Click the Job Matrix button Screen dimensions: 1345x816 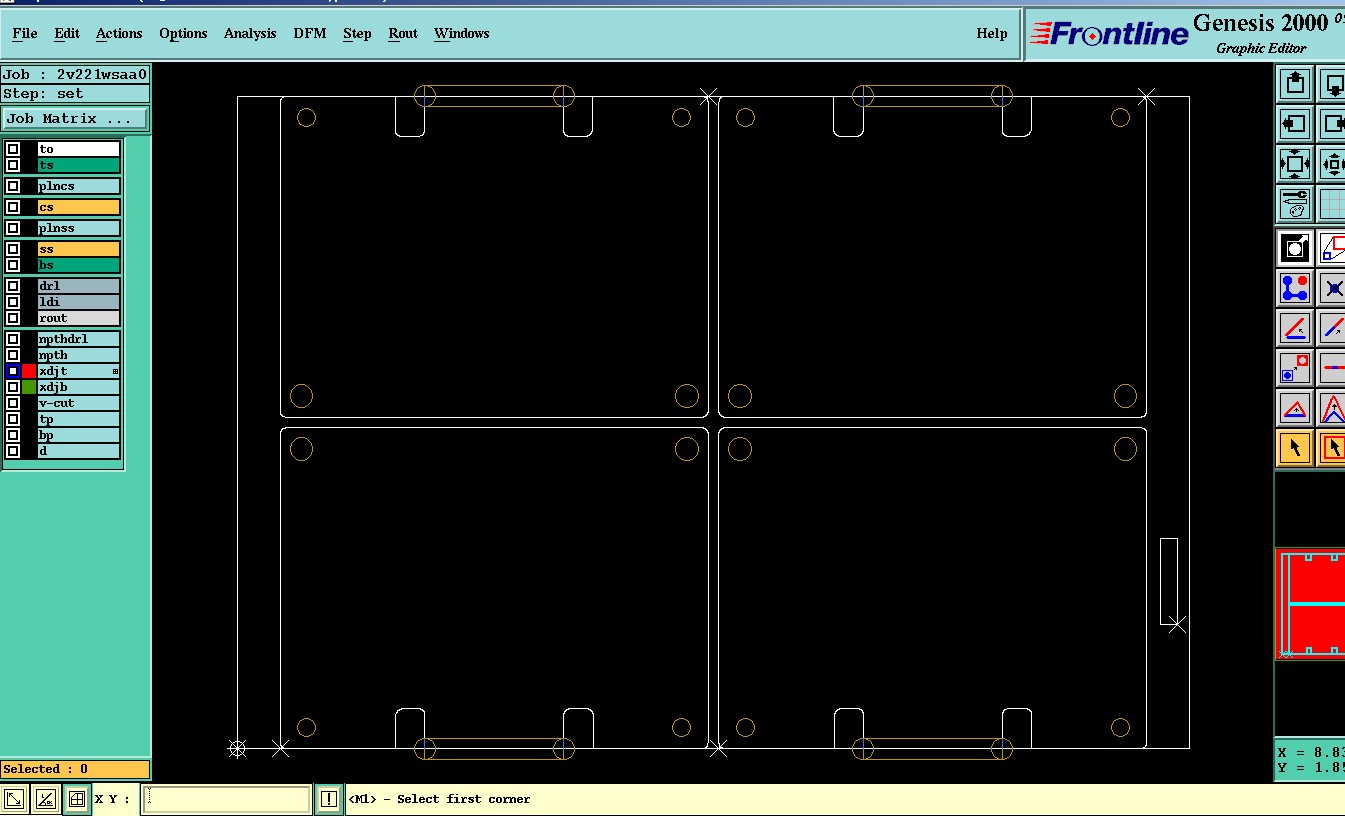click(x=75, y=118)
